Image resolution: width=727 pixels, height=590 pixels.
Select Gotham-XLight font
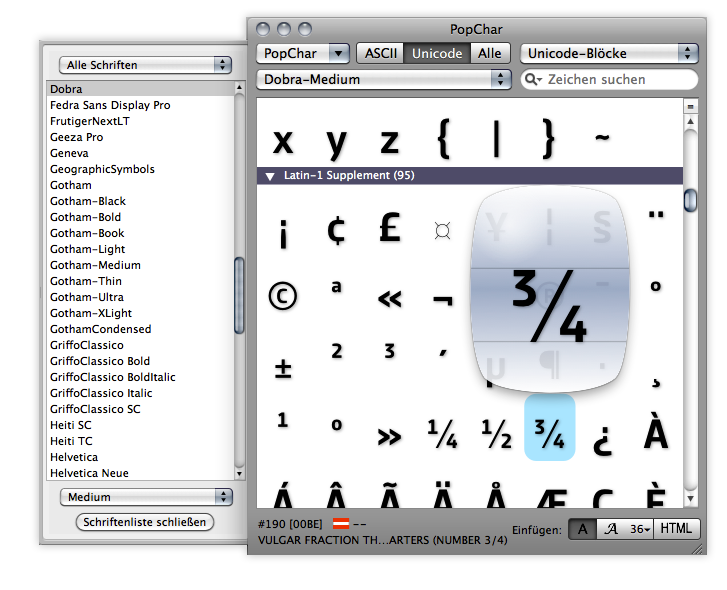pos(140,313)
